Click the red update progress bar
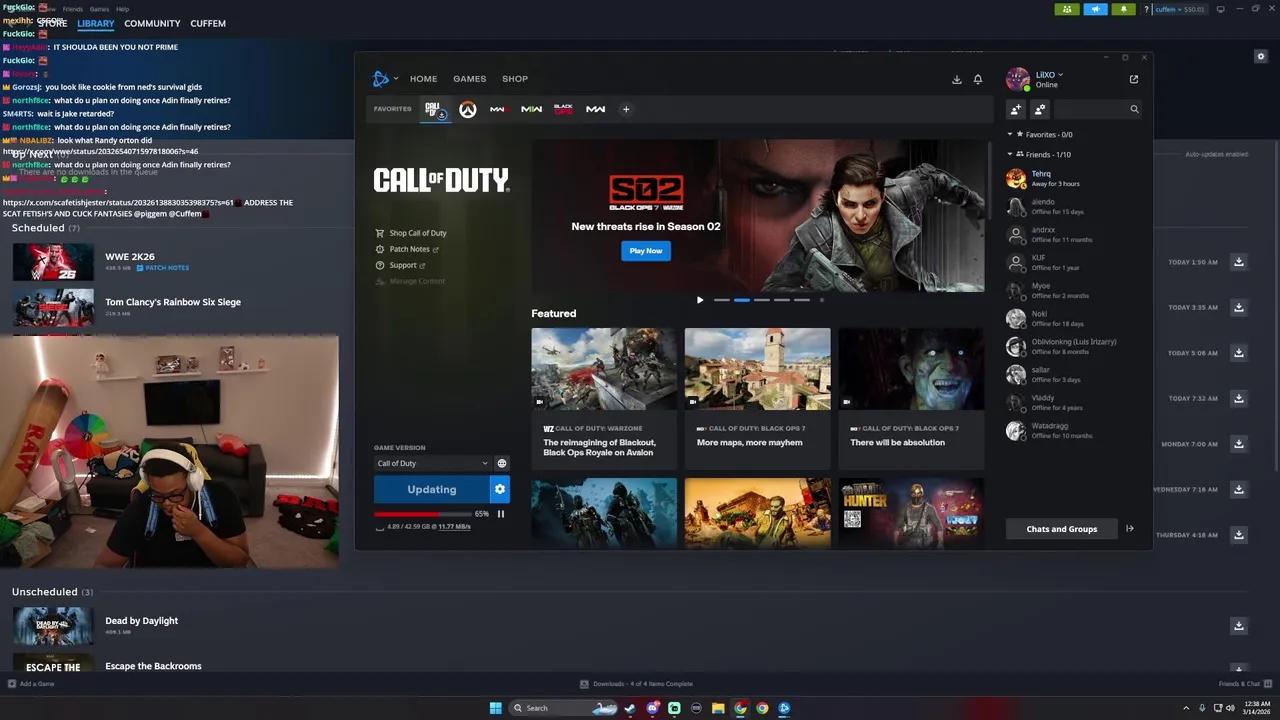Screen dimensions: 1280x720 pyautogui.click(x=421, y=514)
